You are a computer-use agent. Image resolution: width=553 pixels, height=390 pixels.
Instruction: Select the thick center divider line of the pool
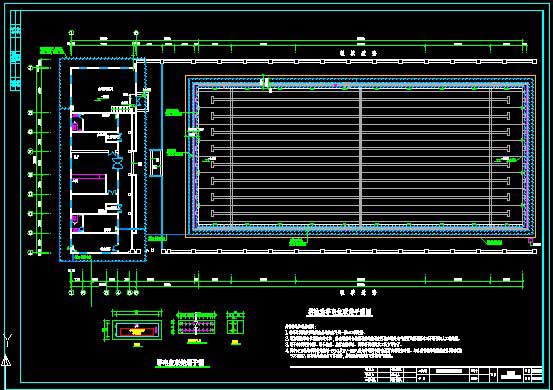tap(360, 157)
